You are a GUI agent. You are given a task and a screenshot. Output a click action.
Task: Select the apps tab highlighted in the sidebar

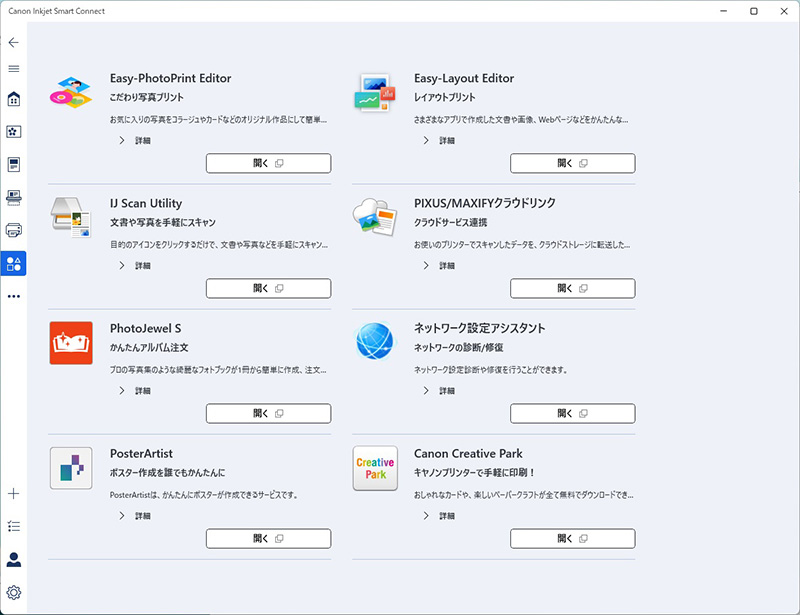click(14, 264)
